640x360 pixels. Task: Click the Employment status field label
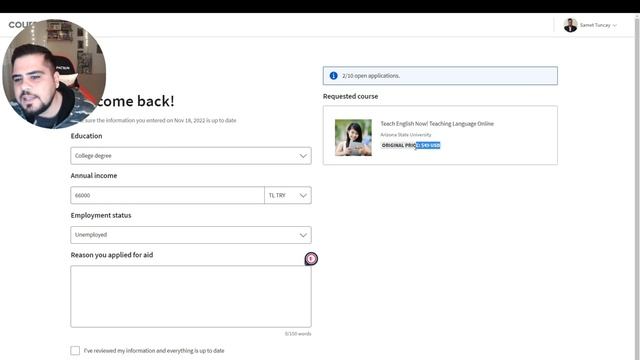click(101, 215)
